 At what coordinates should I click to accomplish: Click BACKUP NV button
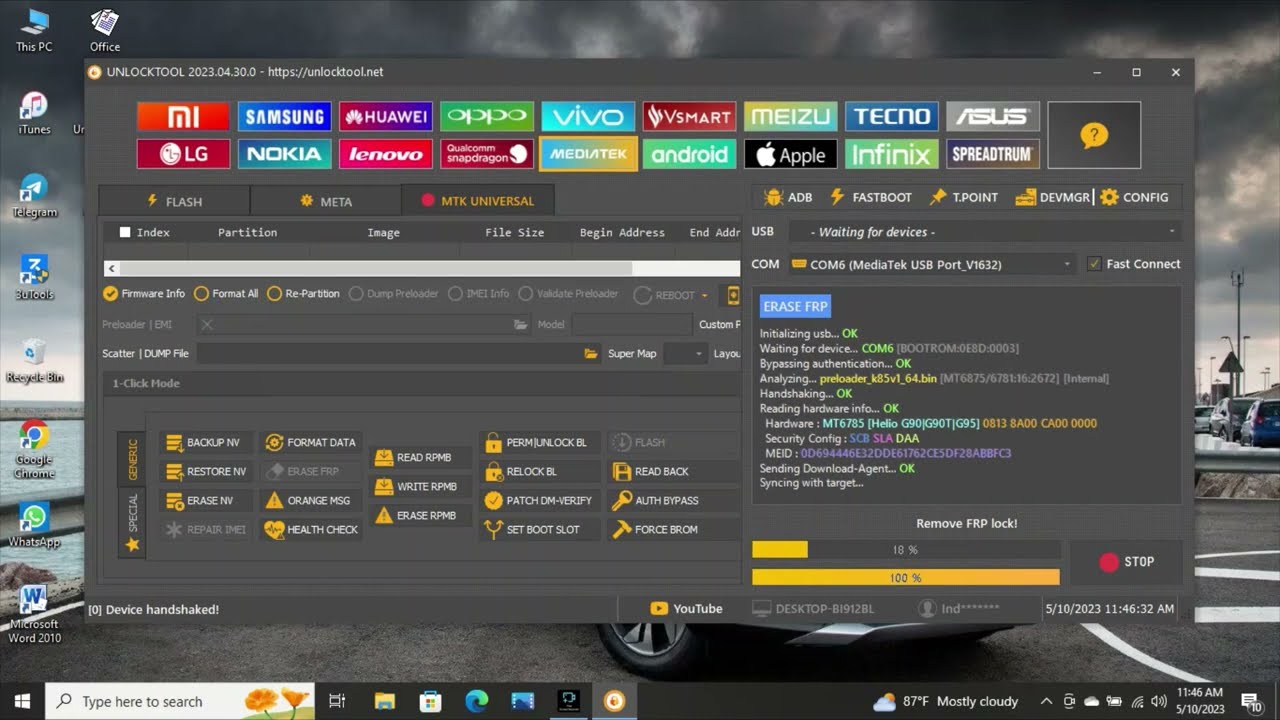click(204, 443)
